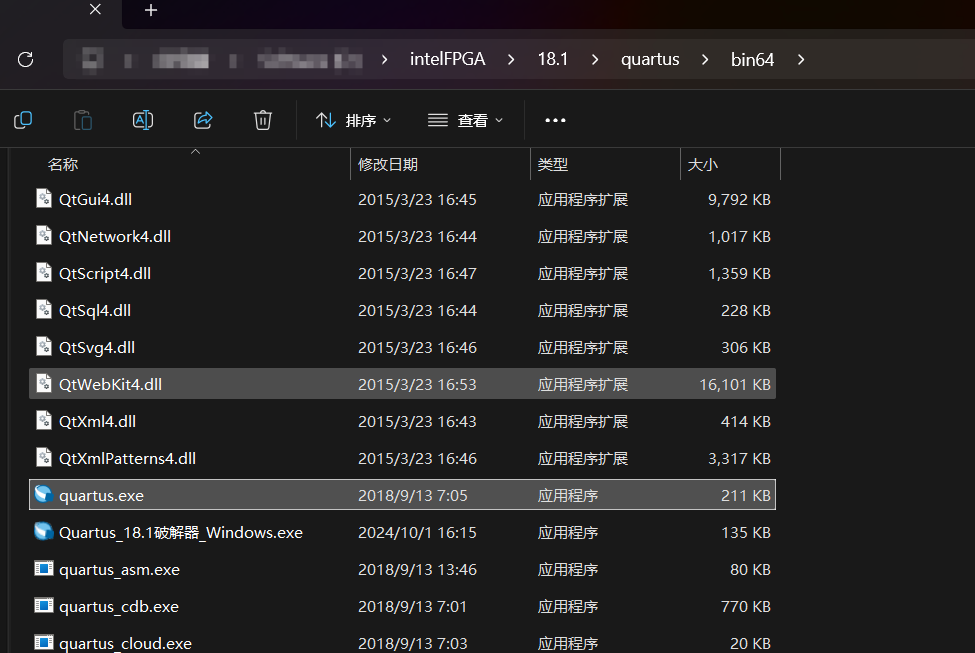
Task: Select the file name quartus.exe
Action: pos(101,496)
